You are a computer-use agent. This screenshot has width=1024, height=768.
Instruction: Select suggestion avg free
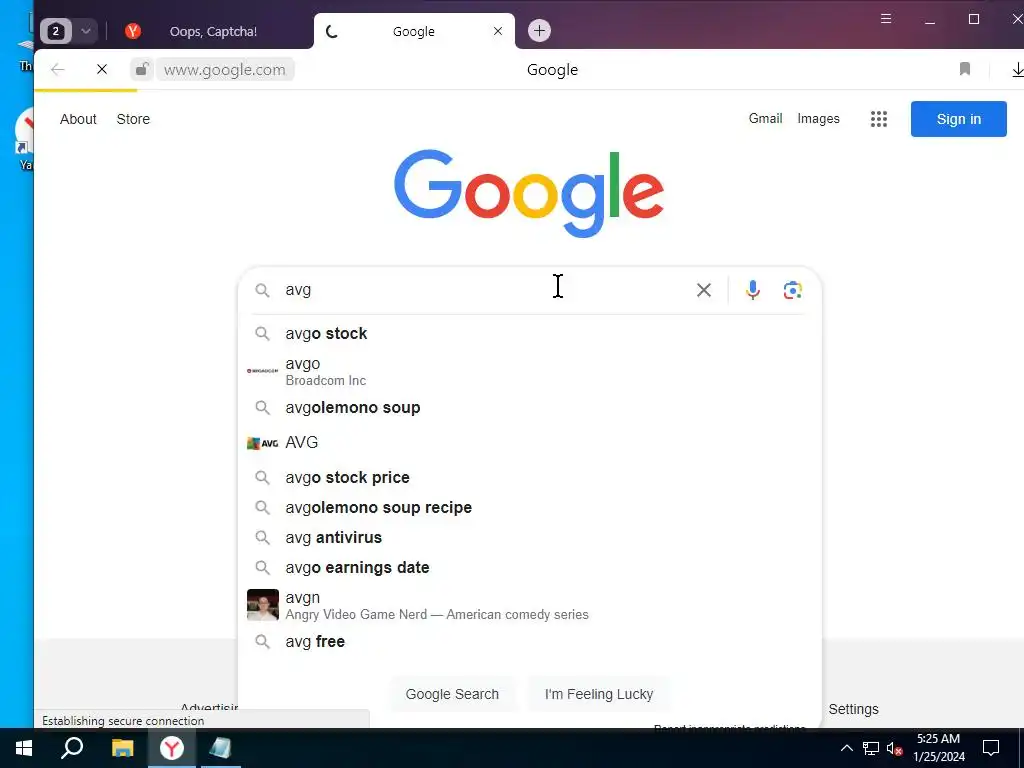pyautogui.click(x=529, y=641)
